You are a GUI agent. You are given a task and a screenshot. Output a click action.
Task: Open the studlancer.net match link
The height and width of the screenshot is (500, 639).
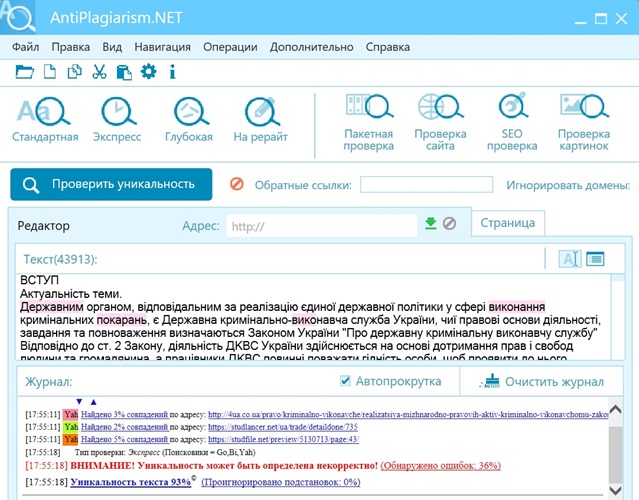[x=283, y=427]
